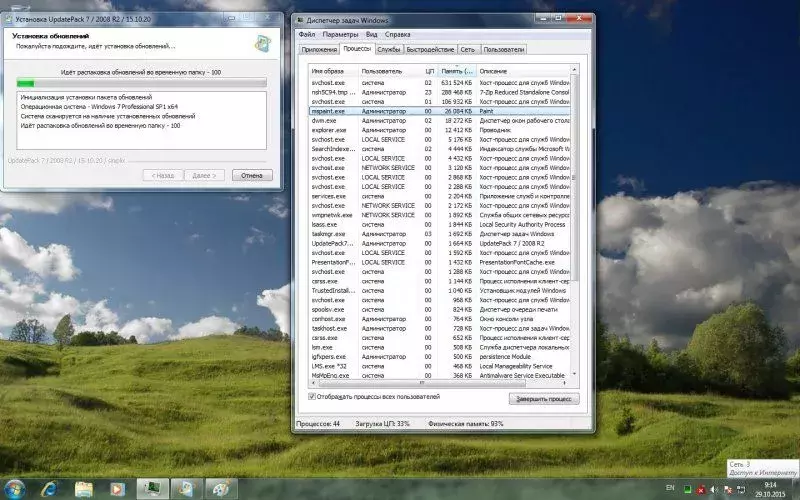Select the conhost.exe process row
Screen dimensions: 800x500
coord(440,319)
